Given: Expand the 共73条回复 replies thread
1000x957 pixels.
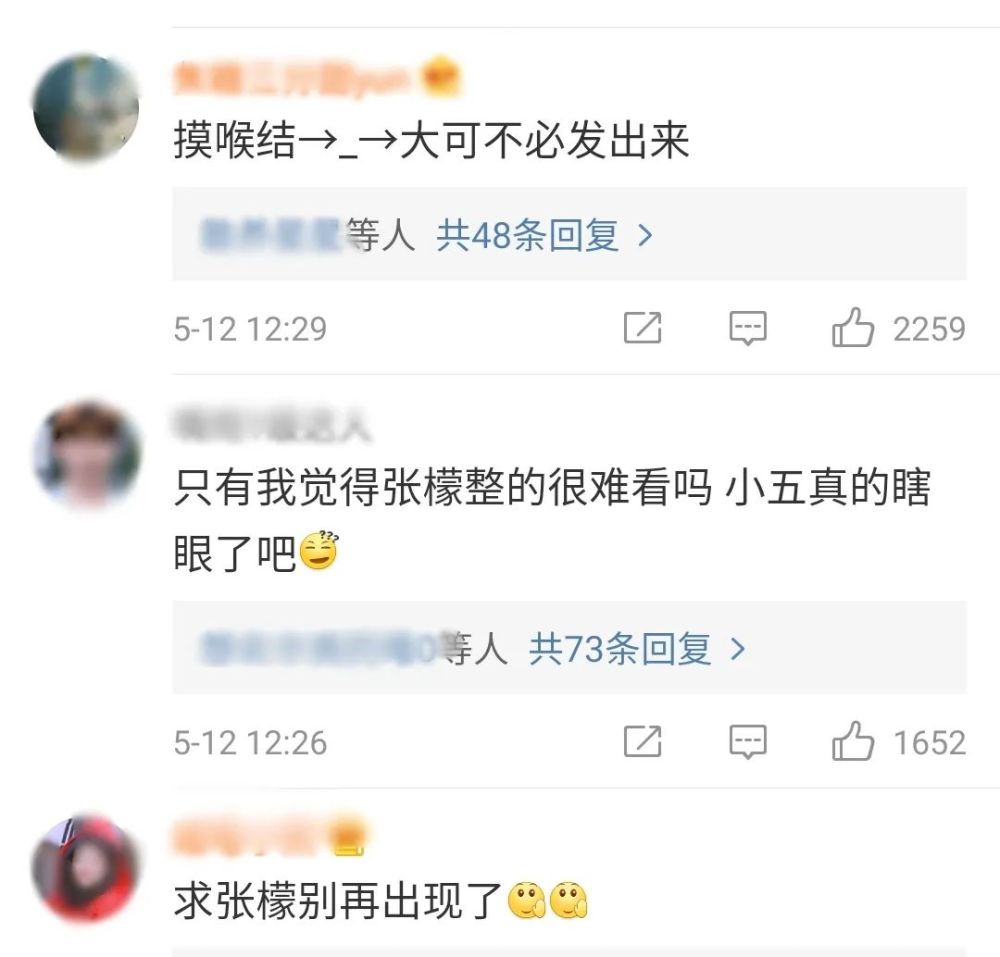Looking at the screenshot, I should tap(570, 647).
